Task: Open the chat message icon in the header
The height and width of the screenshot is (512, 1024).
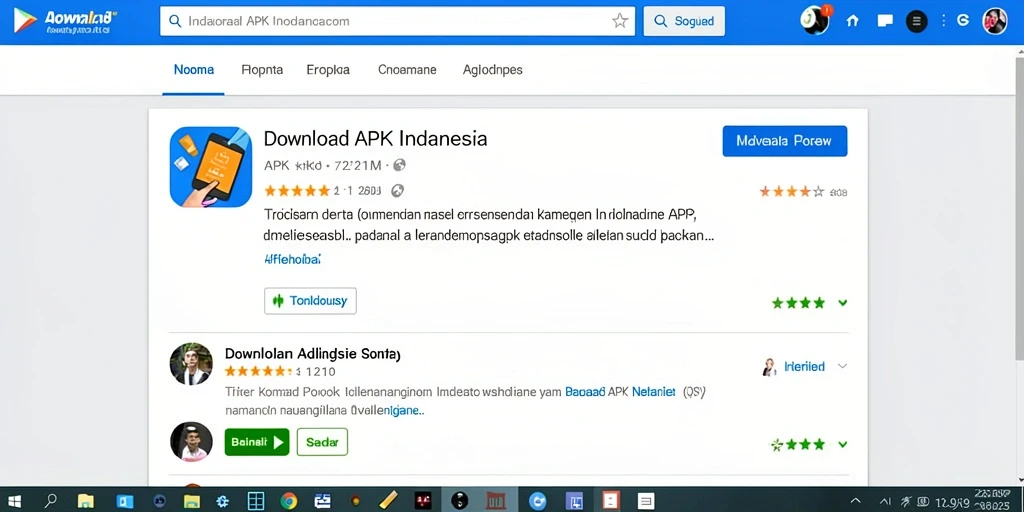Action: tap(885, 21)
